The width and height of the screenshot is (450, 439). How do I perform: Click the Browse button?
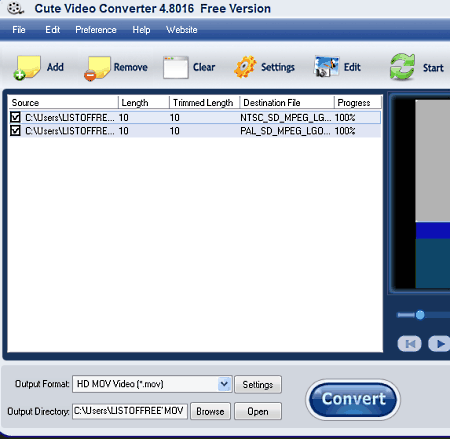pos(210,411)
